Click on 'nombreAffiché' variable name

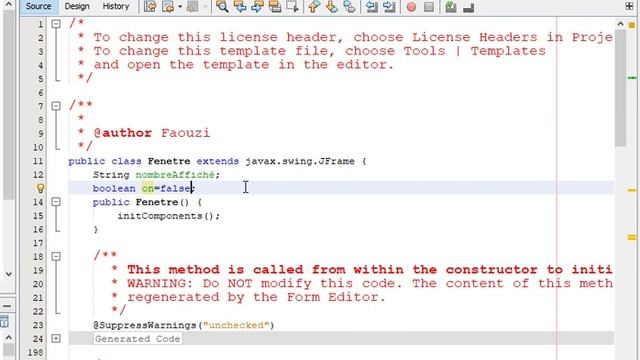click(x=175, y=175)
